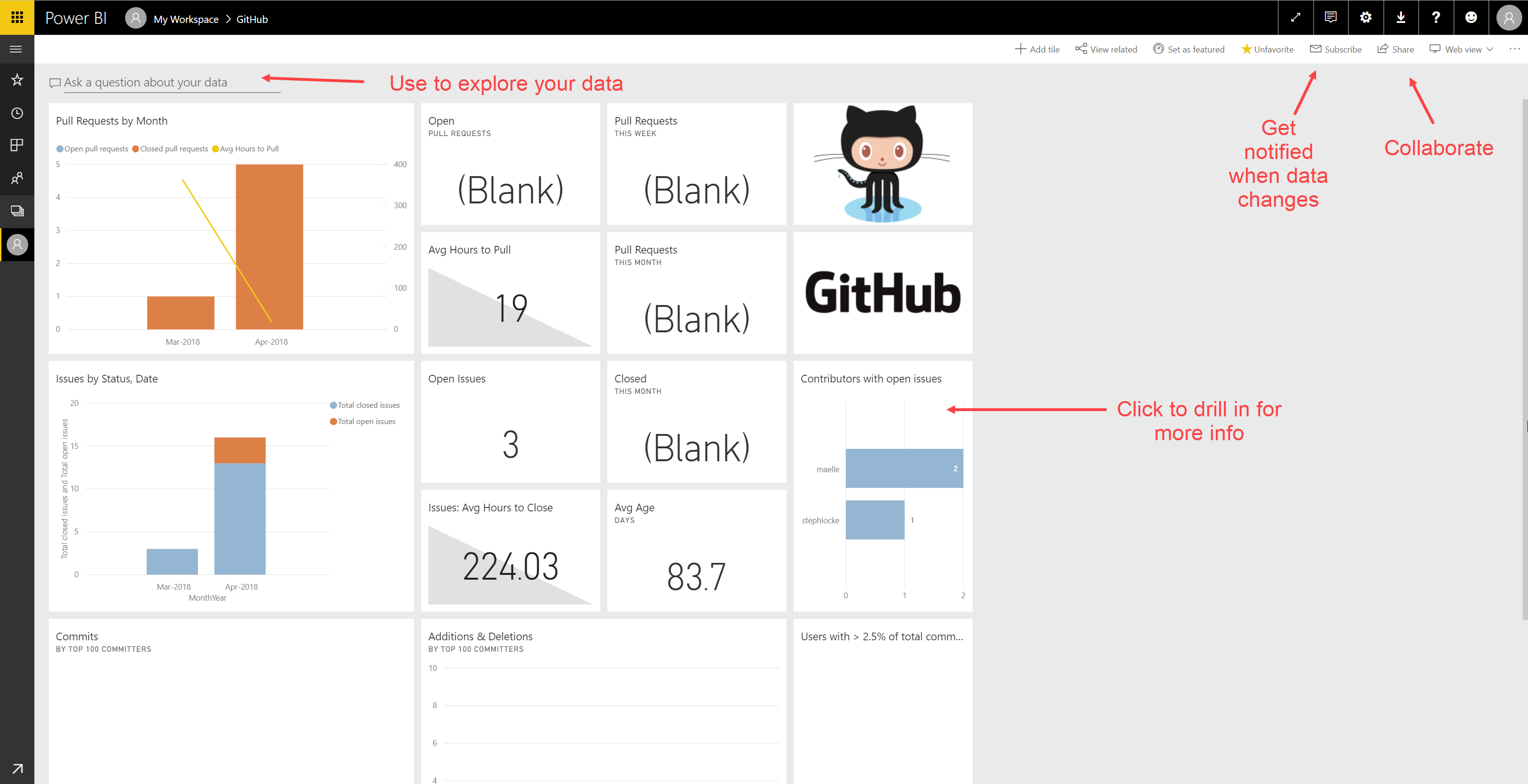This screenshot has height=784, width=1528.
Task: Open Closed This Month tile
Action: (x=696, y=422)
